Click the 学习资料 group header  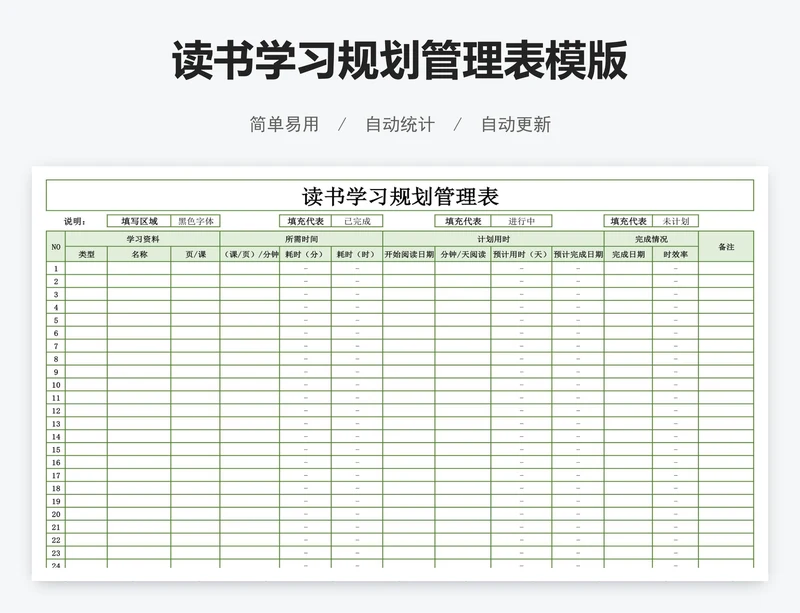[143, 240]
